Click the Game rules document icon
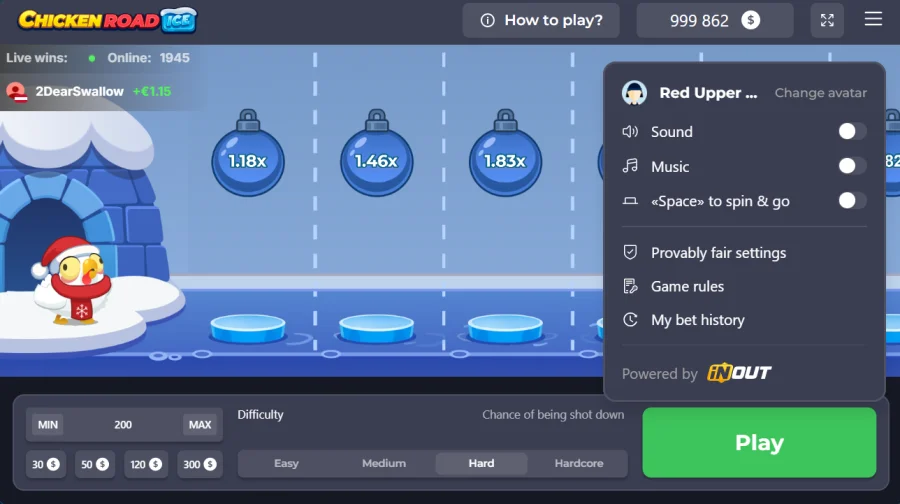 (630, 286)
